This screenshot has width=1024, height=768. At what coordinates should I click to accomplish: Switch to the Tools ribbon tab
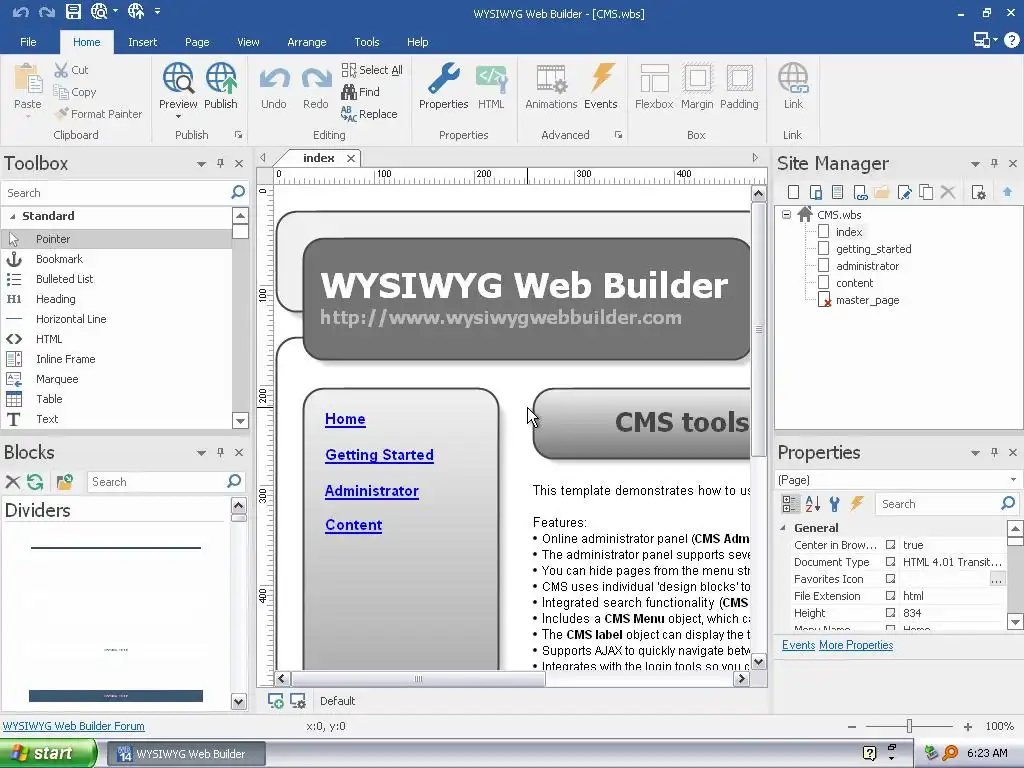coord(366,42)
